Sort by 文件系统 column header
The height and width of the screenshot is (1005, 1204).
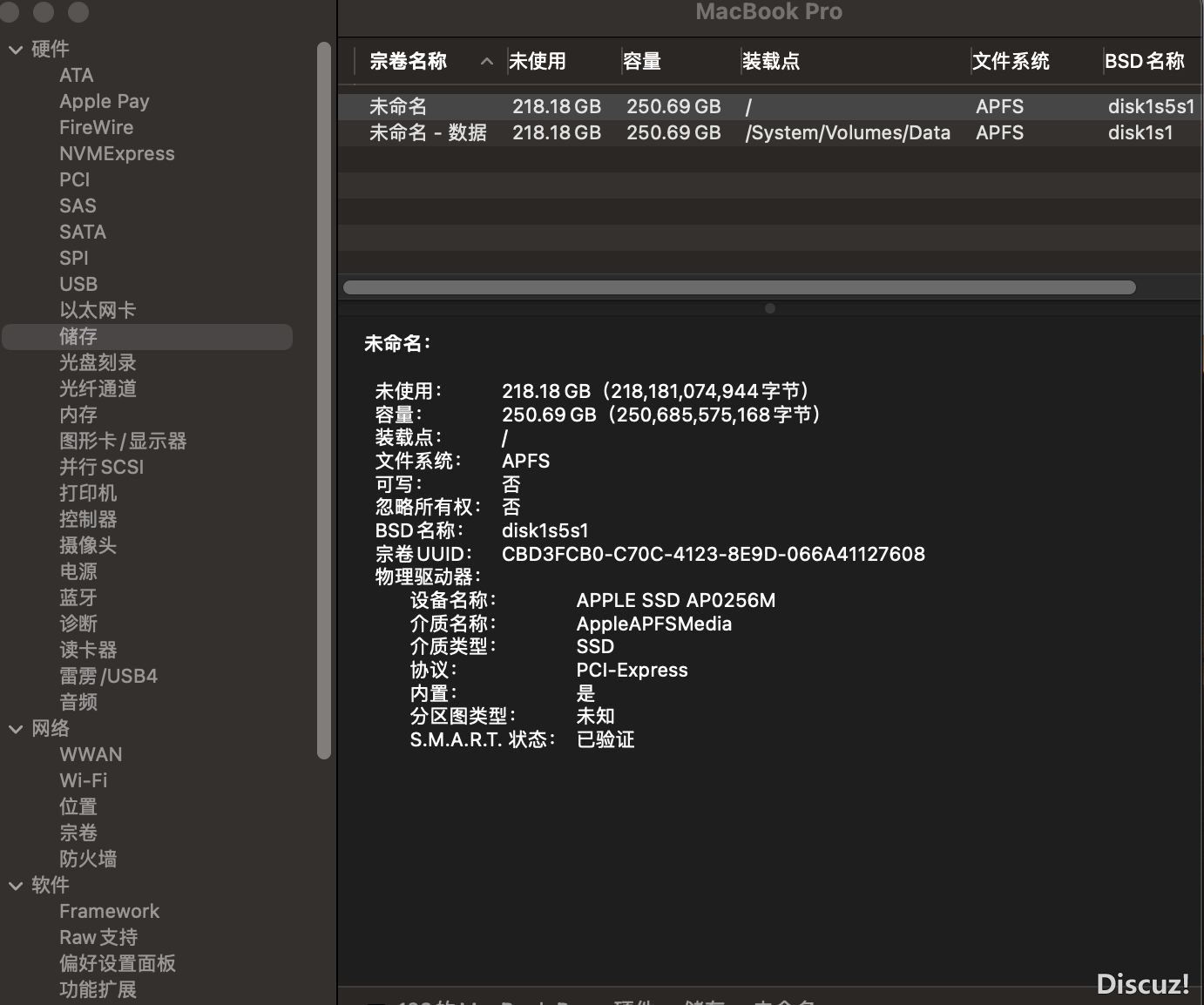[1011, 61]
